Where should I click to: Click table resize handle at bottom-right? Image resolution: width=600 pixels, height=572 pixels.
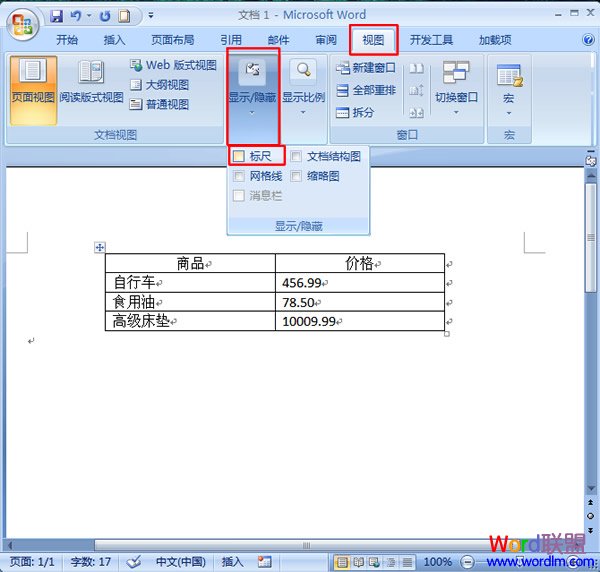(447, 334)
